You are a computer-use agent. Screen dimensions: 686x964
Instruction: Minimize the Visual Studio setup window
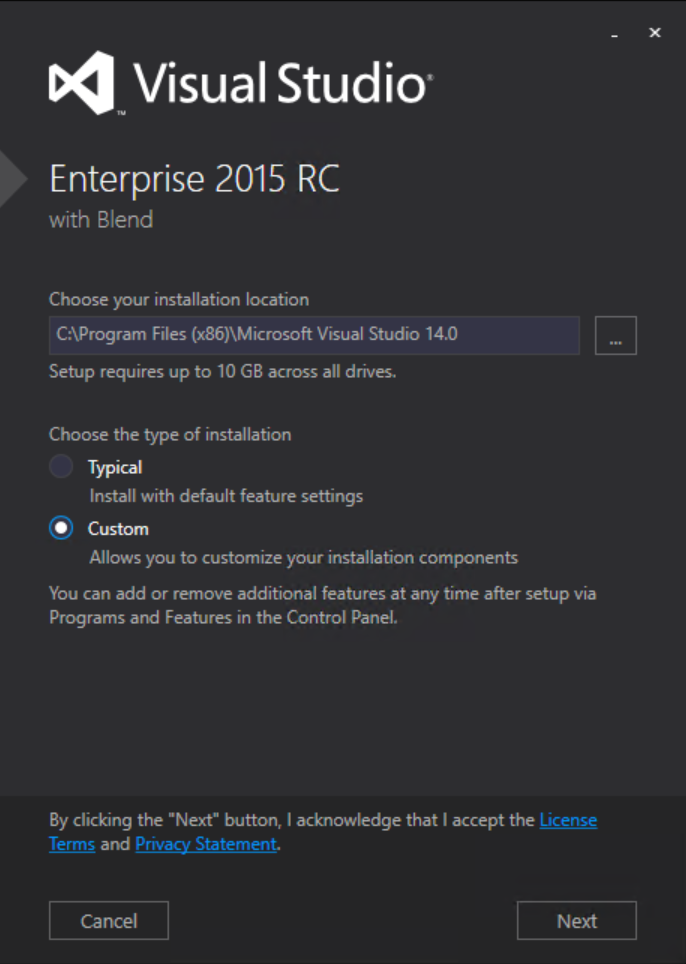pyautogui.click(x=615, y=34)
